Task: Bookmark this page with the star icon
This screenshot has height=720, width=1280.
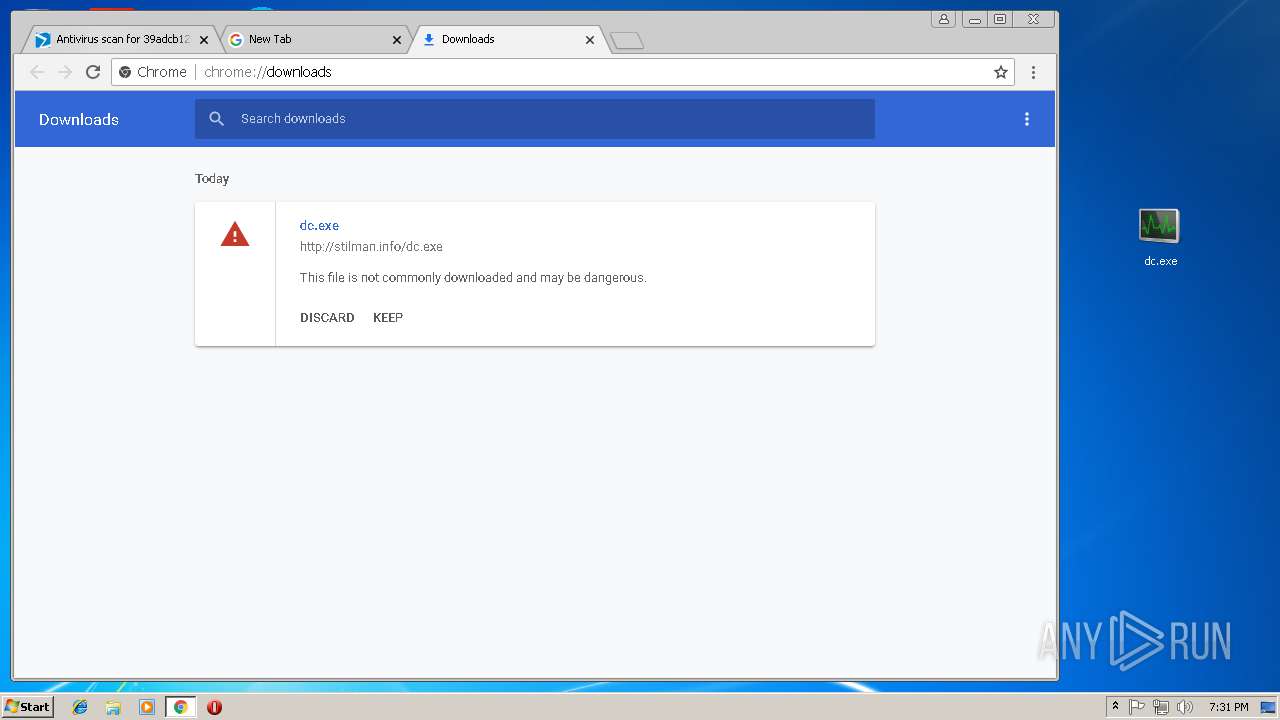Action: pos(1000,72)
